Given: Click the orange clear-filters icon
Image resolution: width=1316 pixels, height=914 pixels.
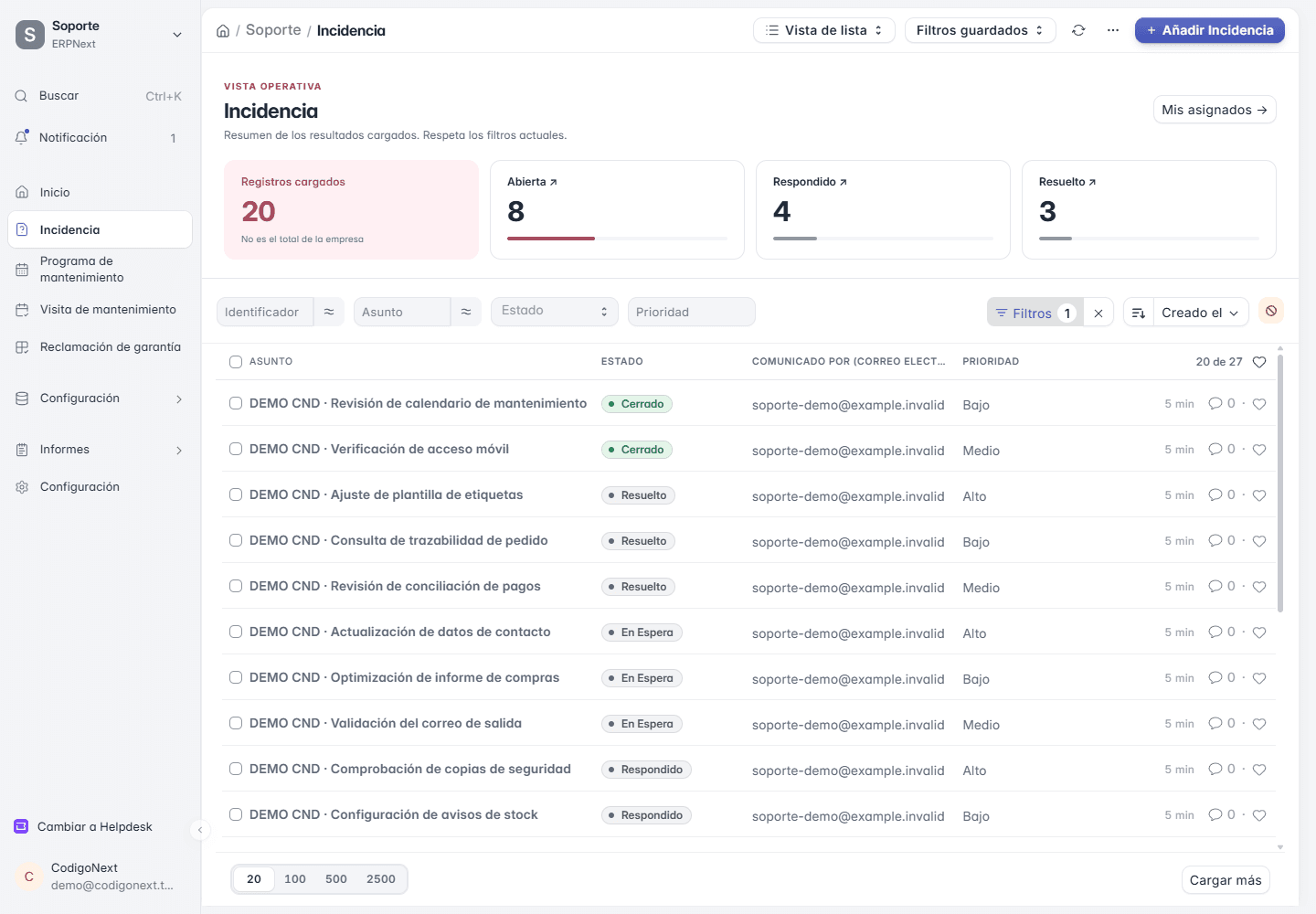Looking at the screenshot, I should 1271,311.
